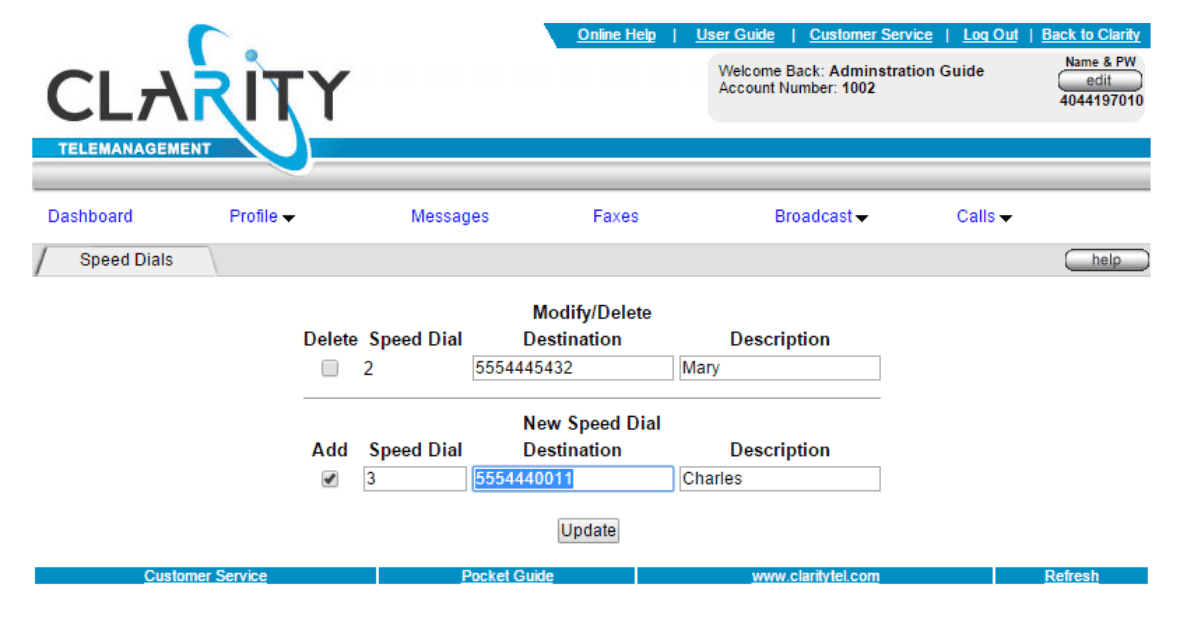
Task: Open the Online Help link
Action: (616, 35)
